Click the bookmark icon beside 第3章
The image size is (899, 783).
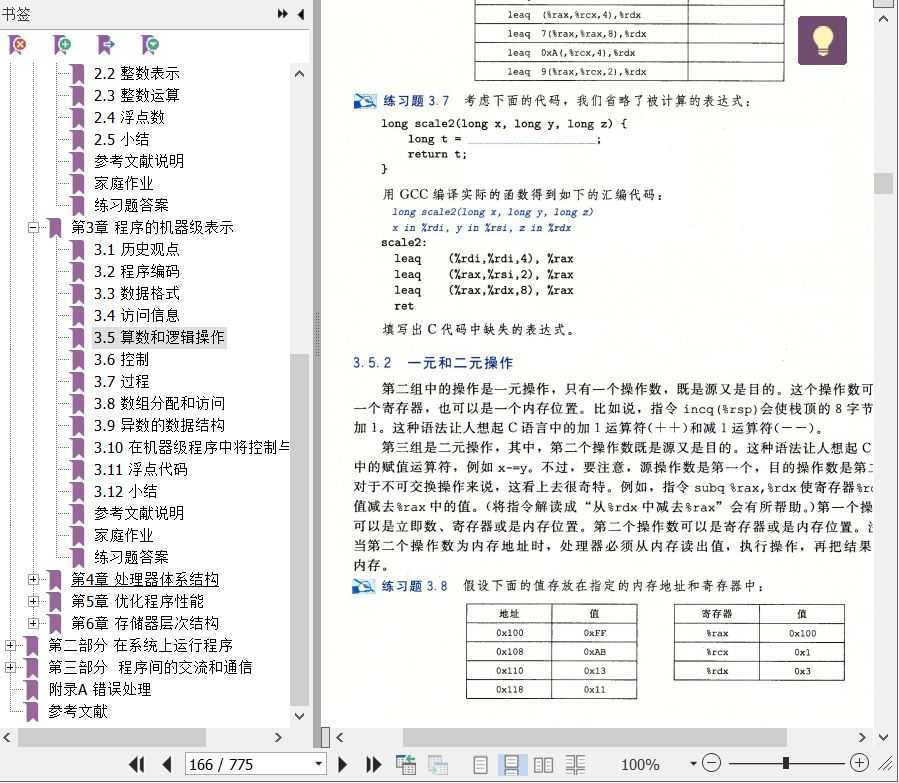(x=55, y=228)
